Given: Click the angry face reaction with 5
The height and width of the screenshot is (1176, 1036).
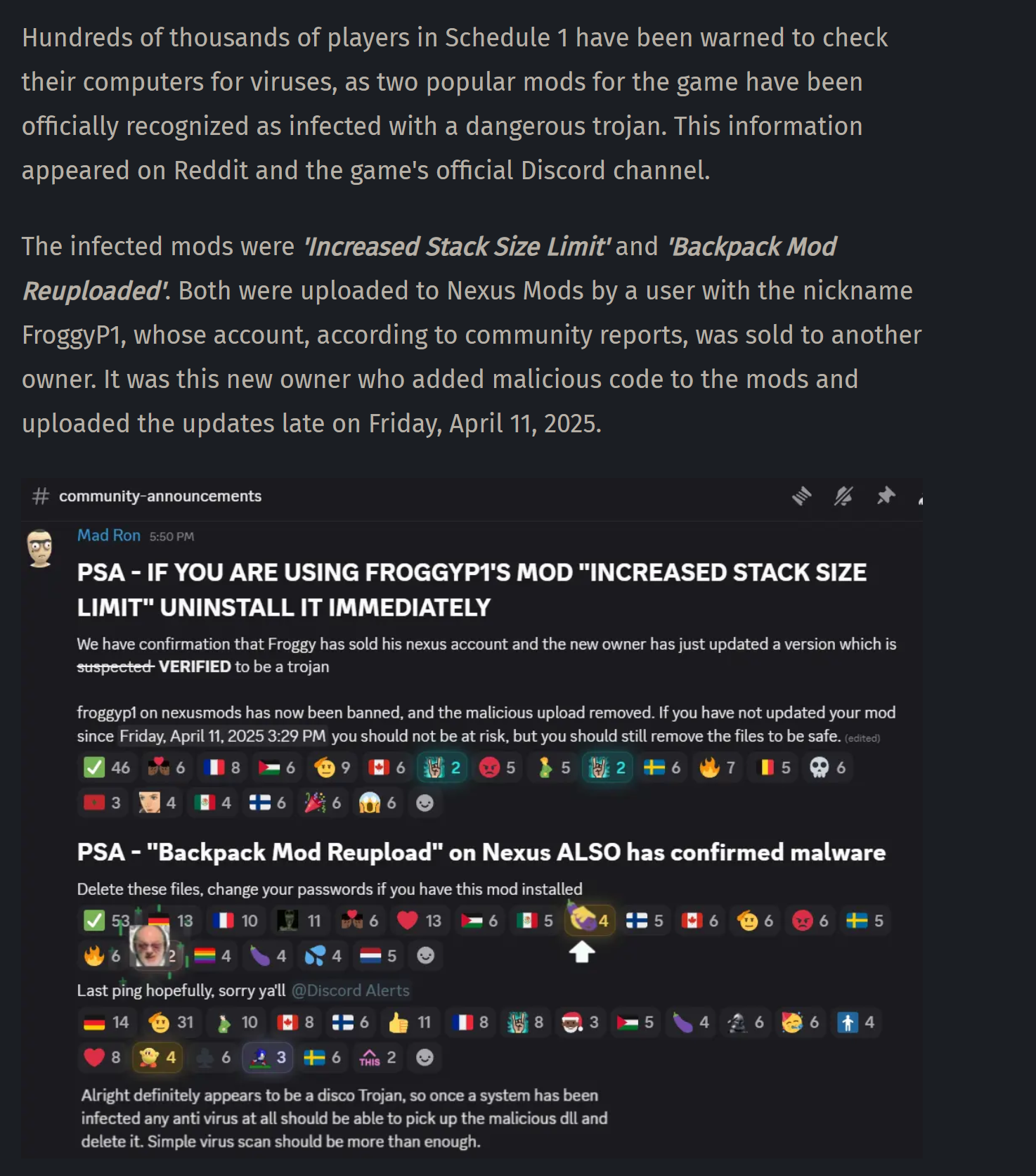Looking at the screenshot, I should pos(497,768).
